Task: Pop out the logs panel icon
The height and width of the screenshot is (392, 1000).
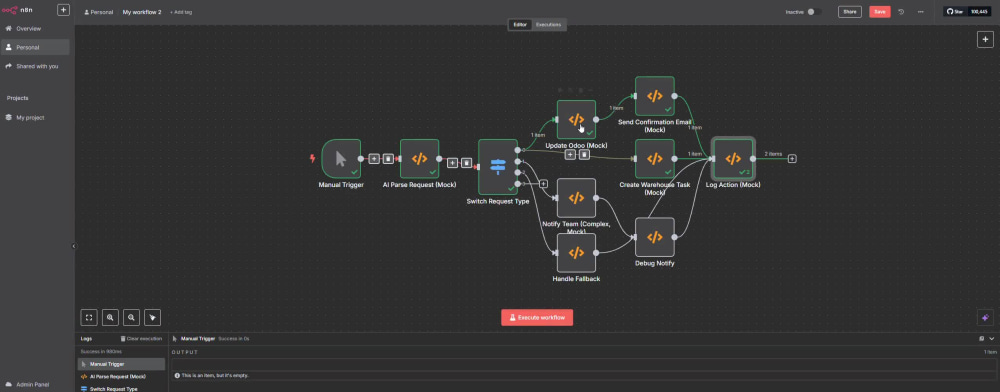Action: [x=982, y=338]
